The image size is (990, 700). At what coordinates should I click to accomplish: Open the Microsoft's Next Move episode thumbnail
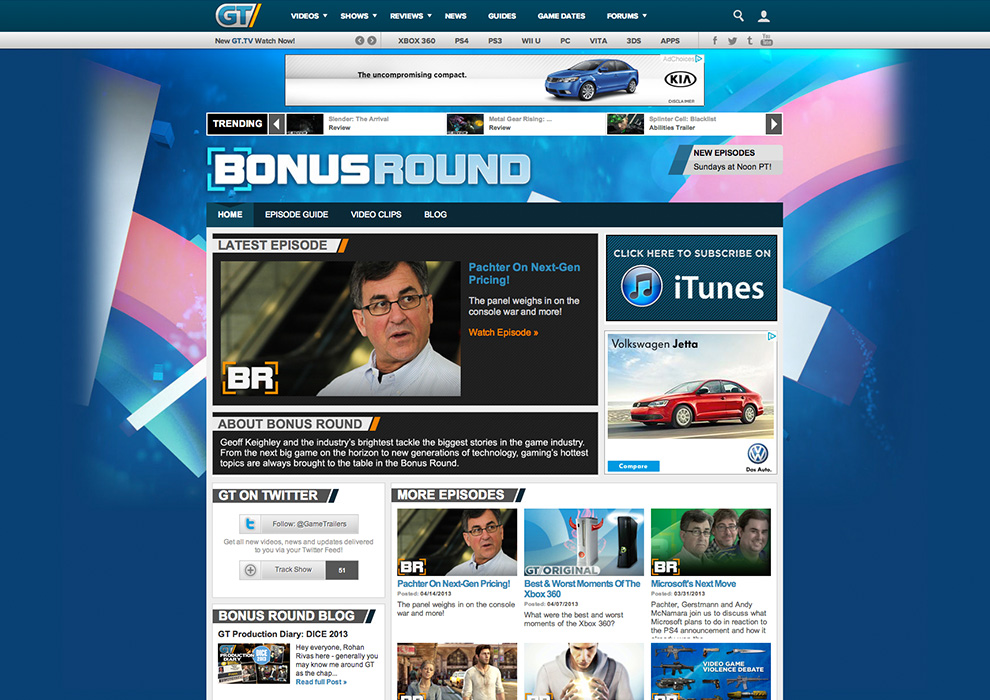pyautogui.click(x=710, y=542)
